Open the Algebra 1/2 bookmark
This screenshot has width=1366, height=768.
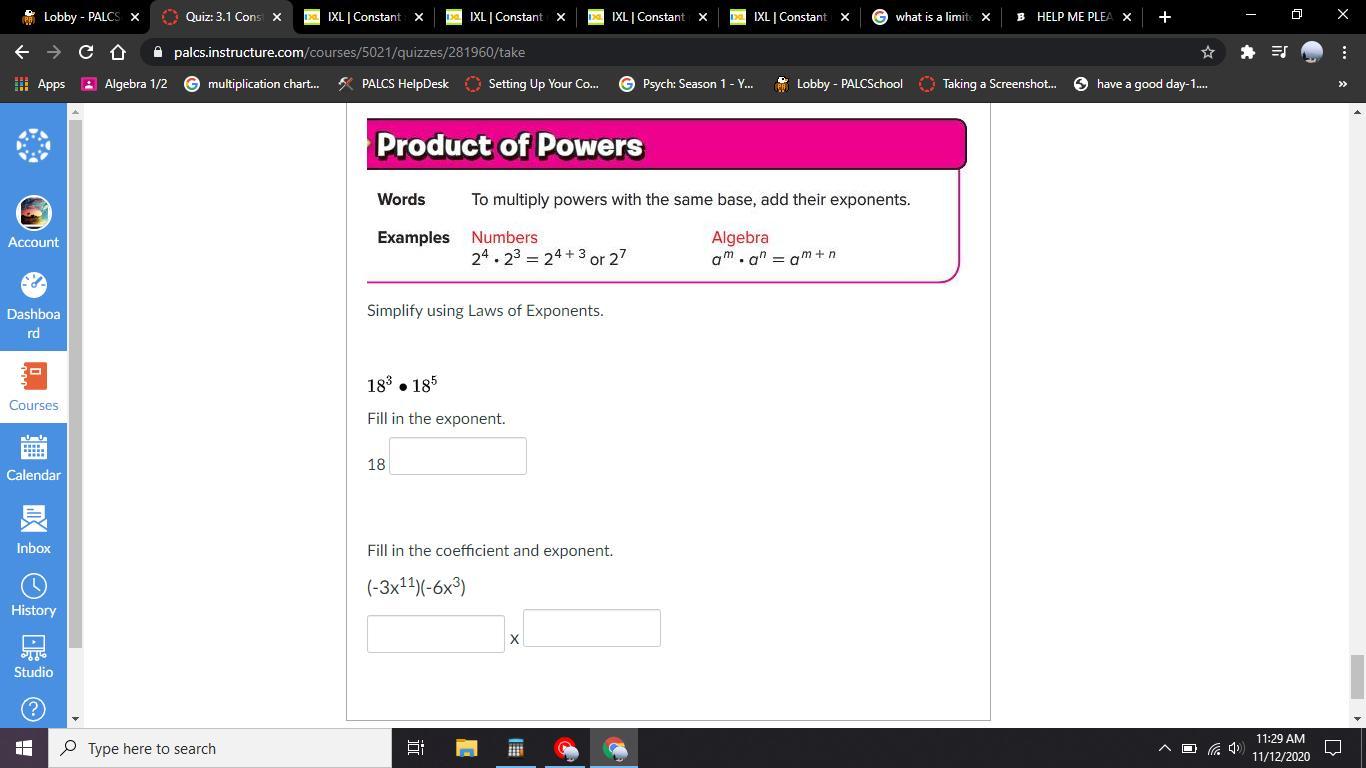point(124,84)
